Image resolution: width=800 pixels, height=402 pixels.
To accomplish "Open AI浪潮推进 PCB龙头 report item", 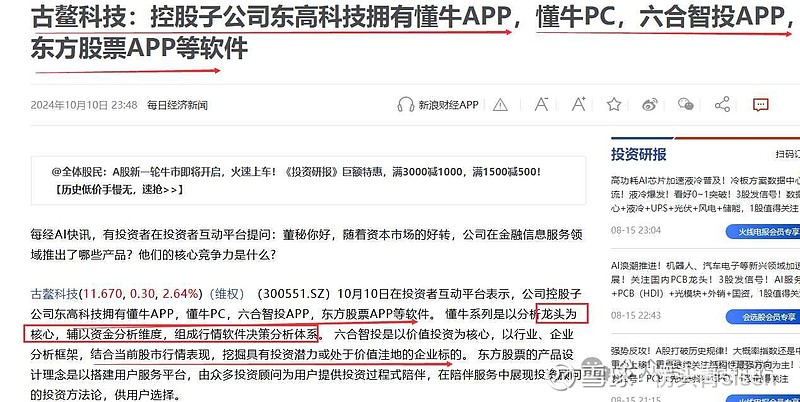I will coord(705,280).
